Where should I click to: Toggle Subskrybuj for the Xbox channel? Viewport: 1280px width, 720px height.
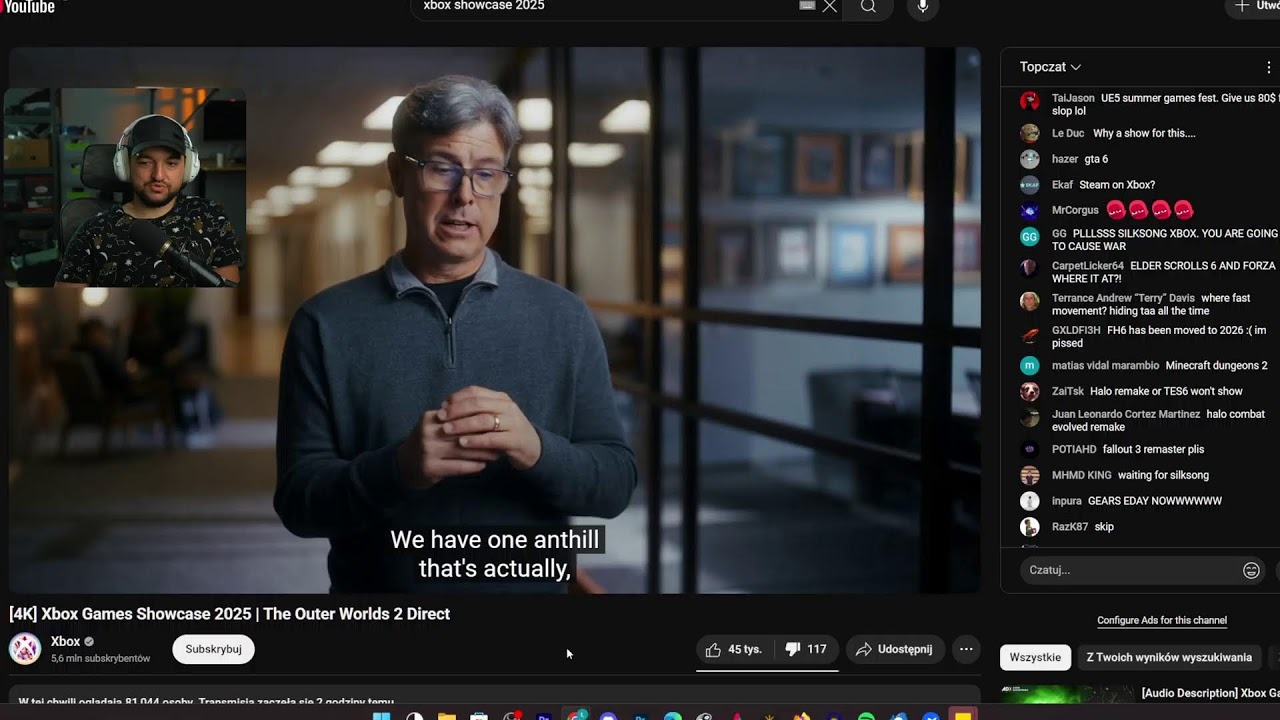click(213, 649)
